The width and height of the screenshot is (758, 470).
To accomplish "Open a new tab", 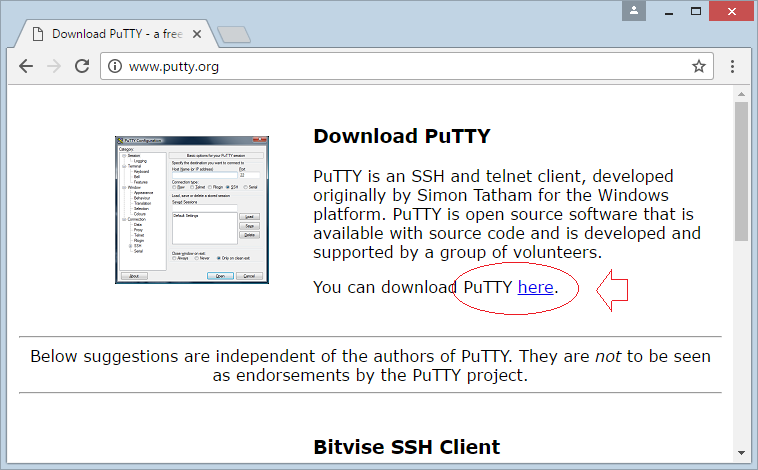I will (234, 35).
